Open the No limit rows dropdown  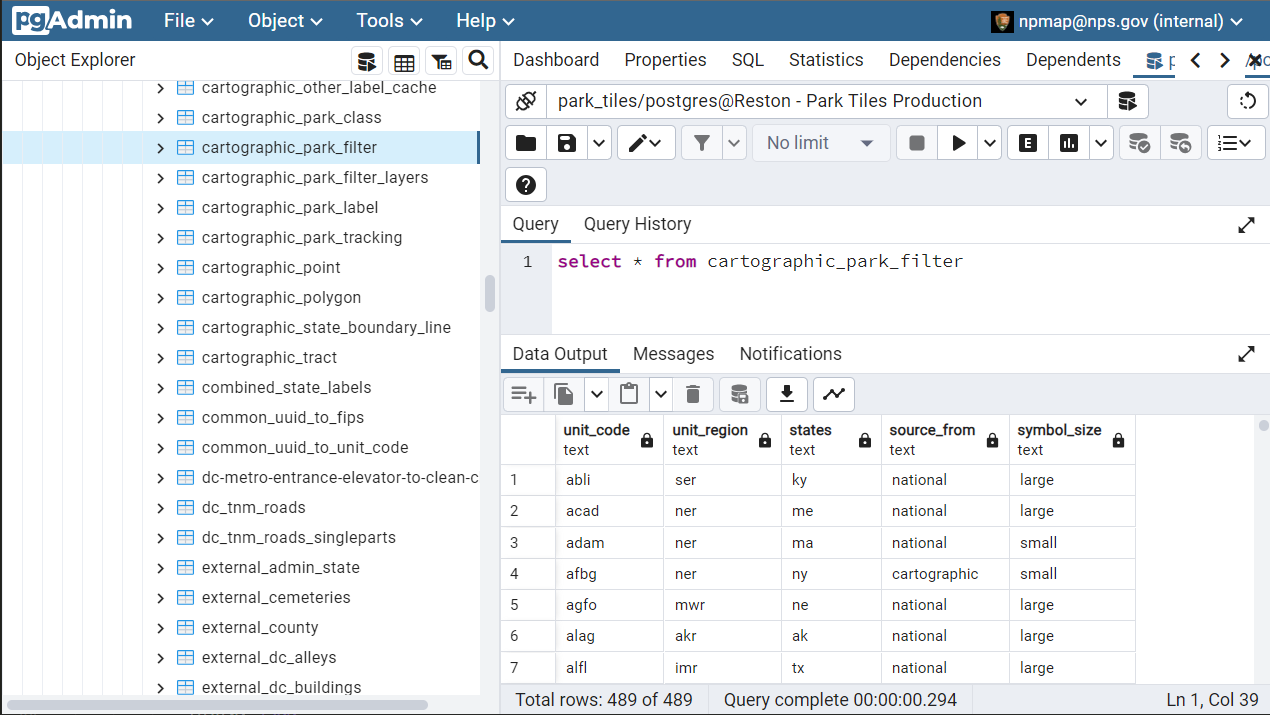click(x=821, y=143)
